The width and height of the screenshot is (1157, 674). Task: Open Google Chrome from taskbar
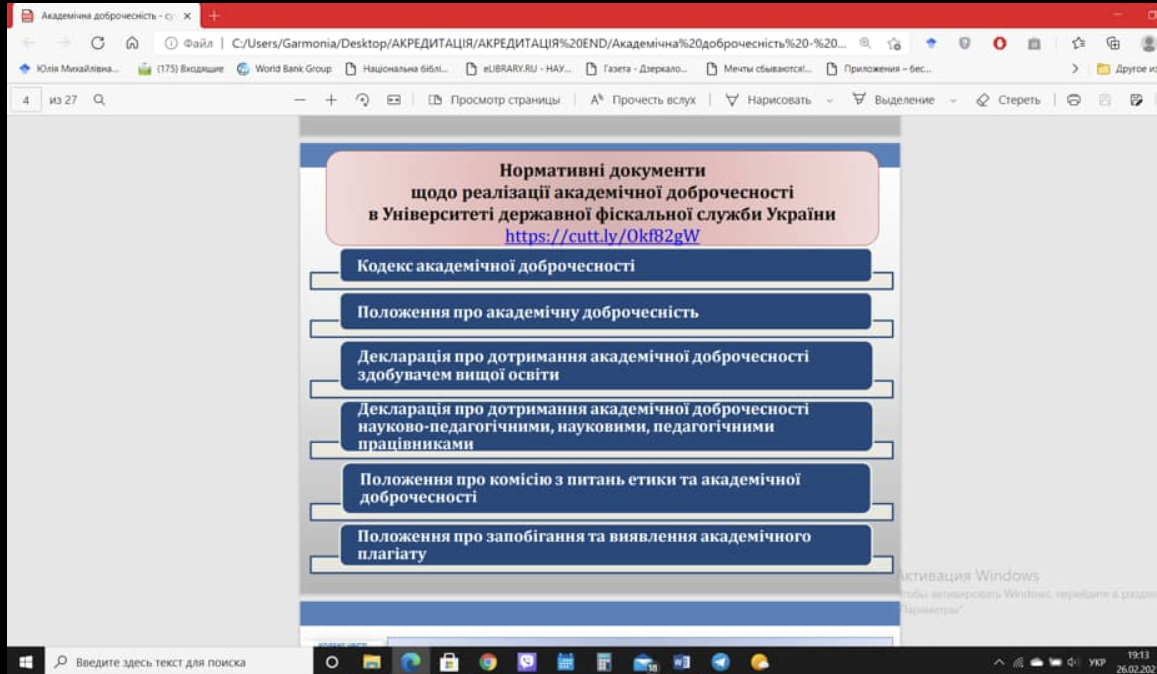click(488, 662)
